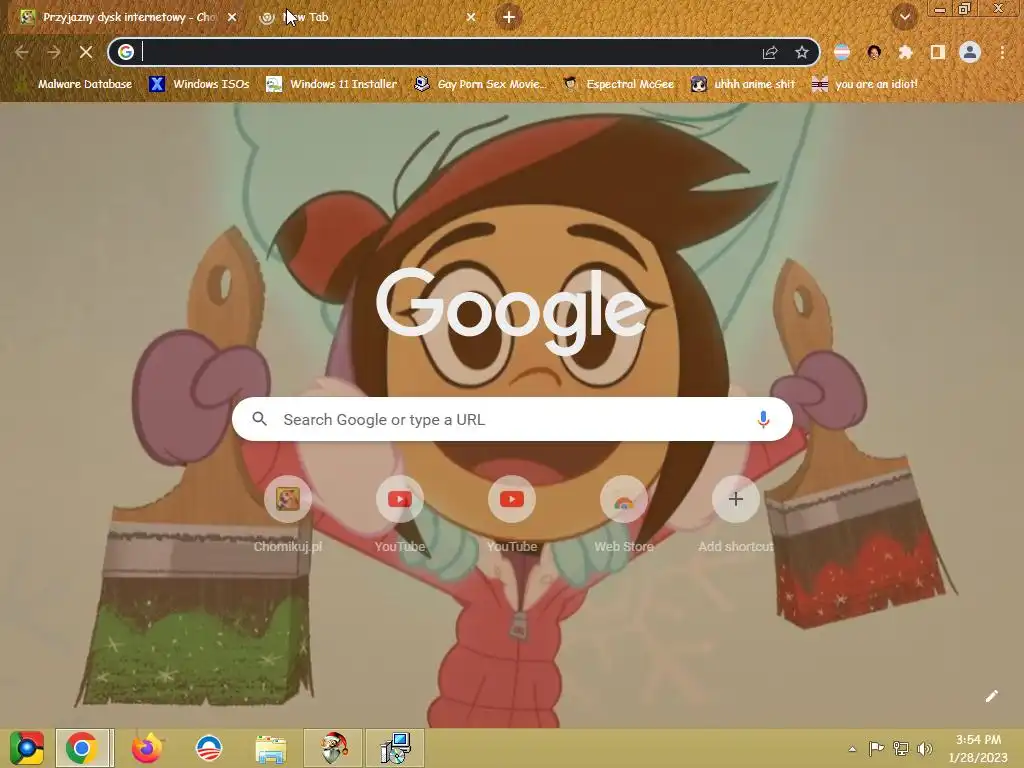Launch Firefox from the taskbar
1024x768 pixels.
[x=147, y=748]
